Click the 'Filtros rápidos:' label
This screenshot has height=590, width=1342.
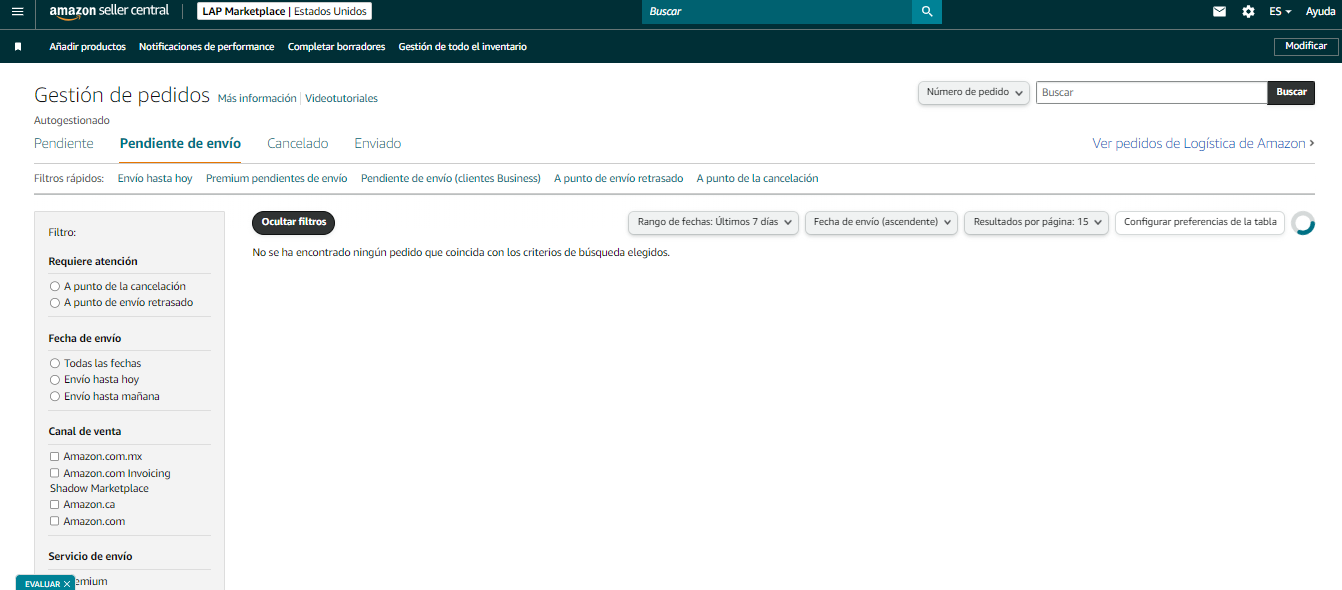coord(69,178)
